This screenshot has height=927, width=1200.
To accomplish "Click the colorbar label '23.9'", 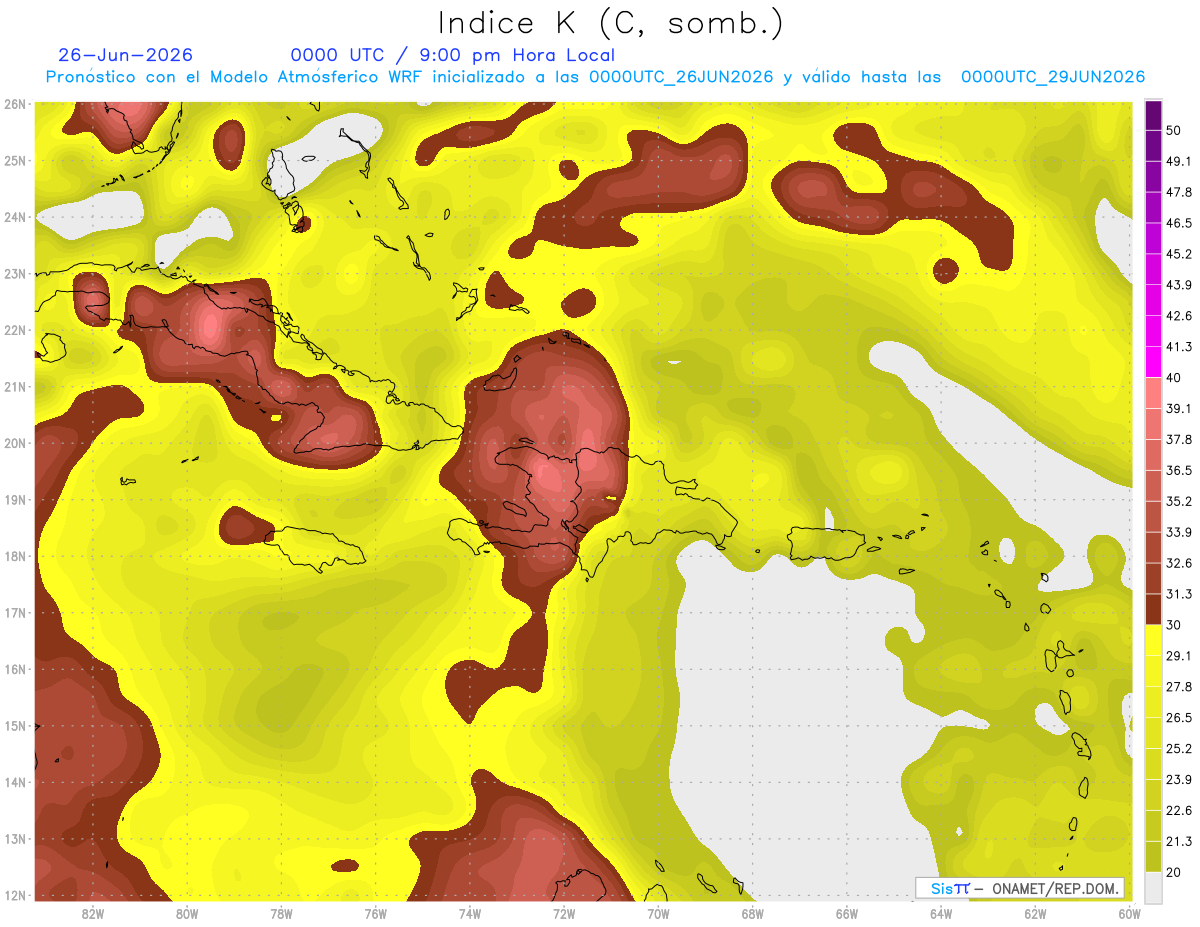I will coord(1179,779).
